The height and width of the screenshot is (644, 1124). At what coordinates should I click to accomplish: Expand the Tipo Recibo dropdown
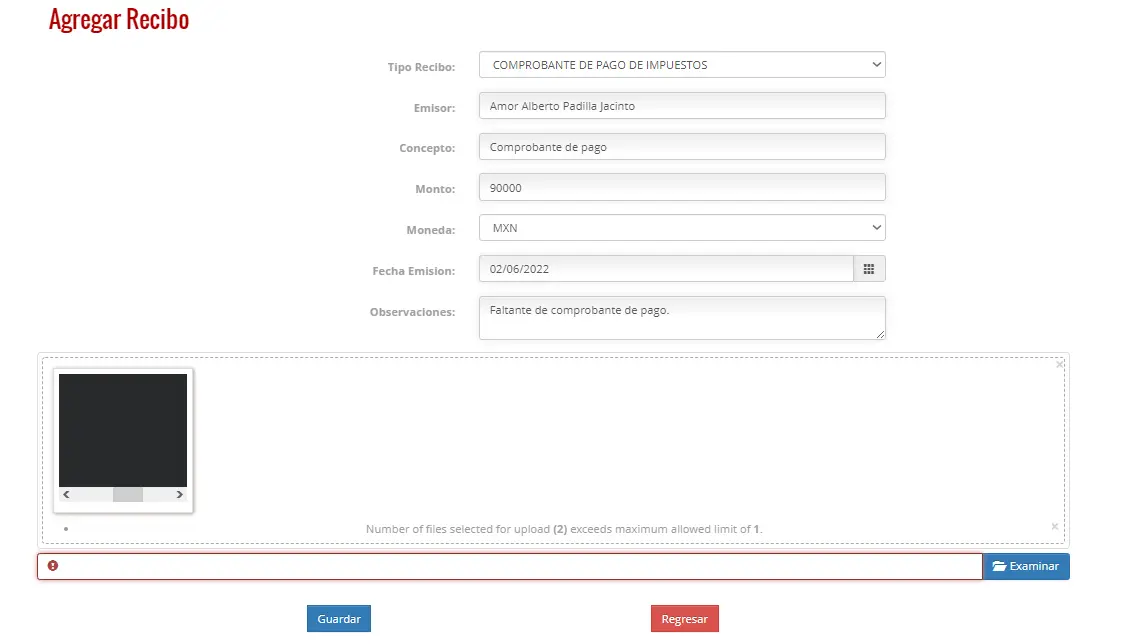pyautogui.click(x=682, y=65)
